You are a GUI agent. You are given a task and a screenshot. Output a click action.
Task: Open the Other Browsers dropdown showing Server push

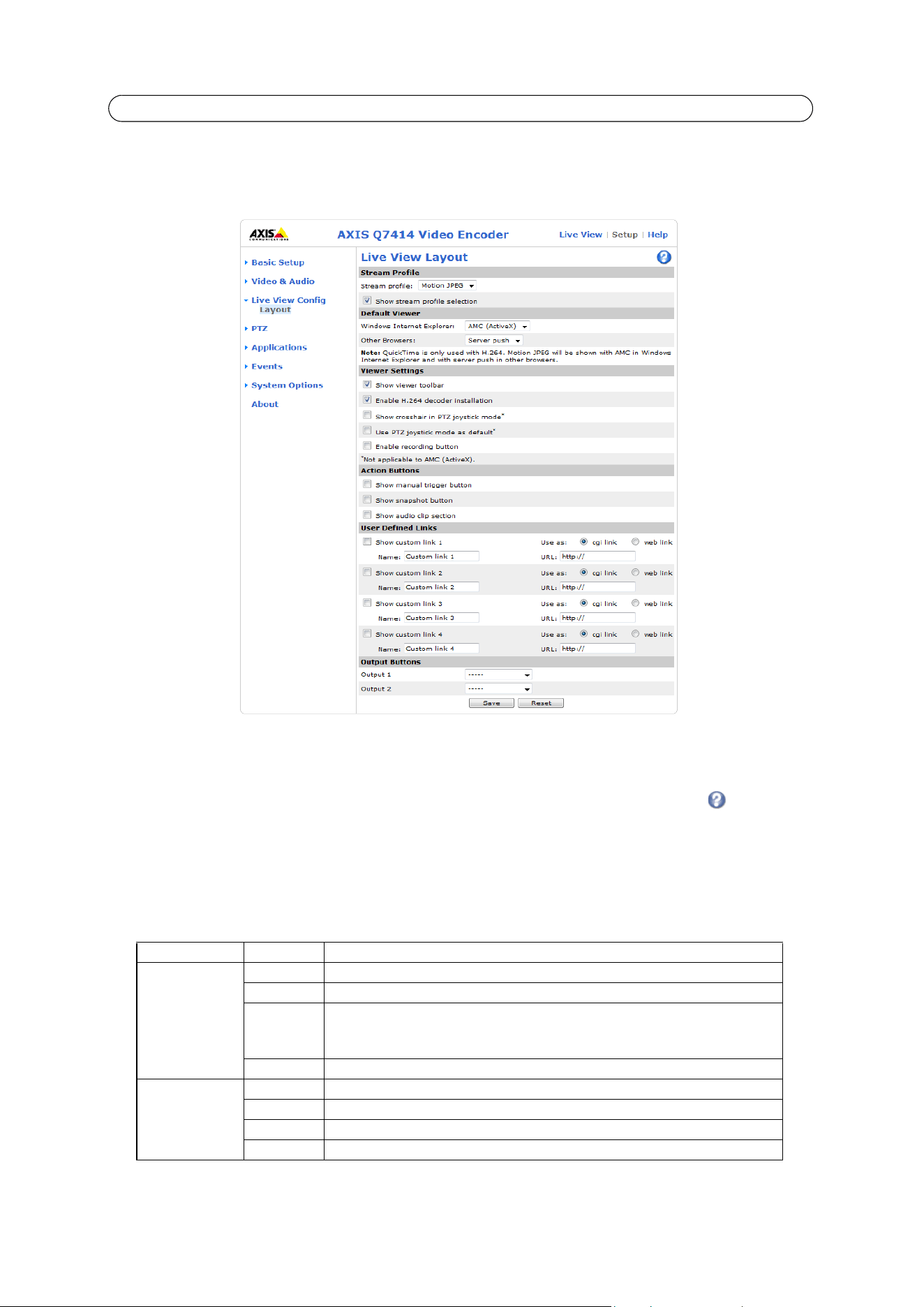494,341
